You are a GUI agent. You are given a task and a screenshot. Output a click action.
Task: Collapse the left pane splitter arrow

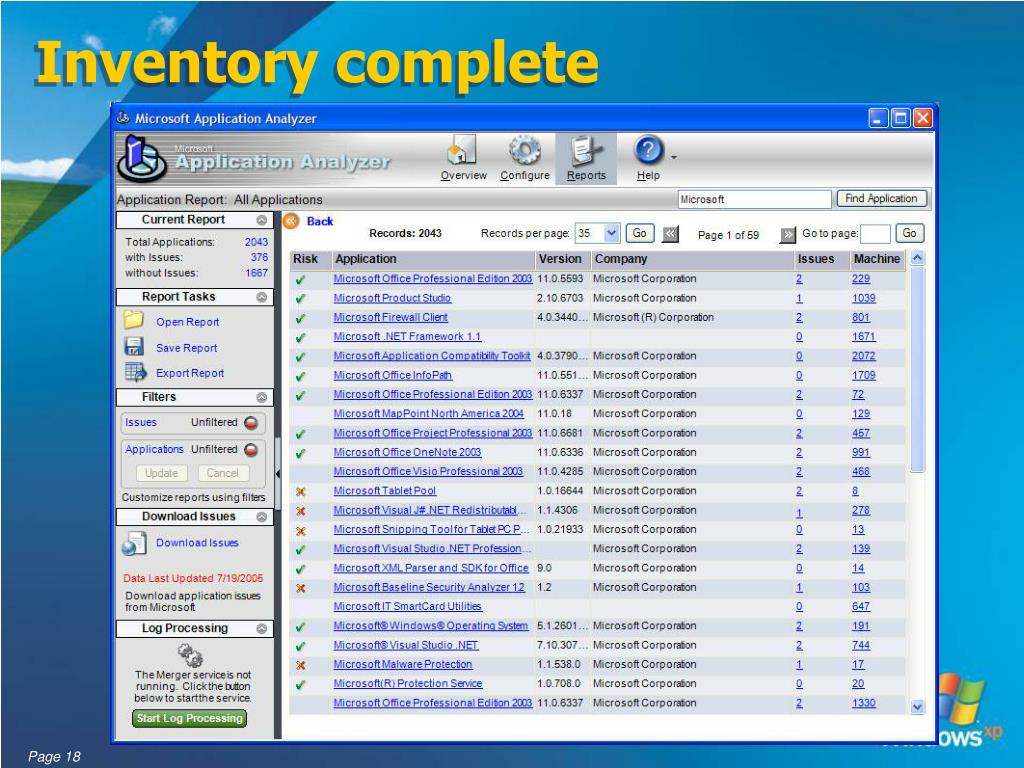click(x=278, y=473)
